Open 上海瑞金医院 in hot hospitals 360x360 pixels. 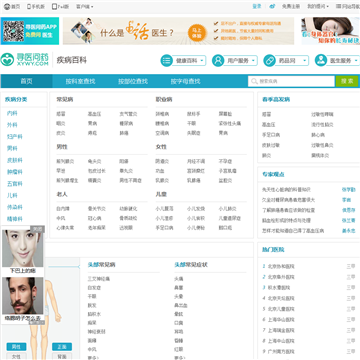(281, 330)
